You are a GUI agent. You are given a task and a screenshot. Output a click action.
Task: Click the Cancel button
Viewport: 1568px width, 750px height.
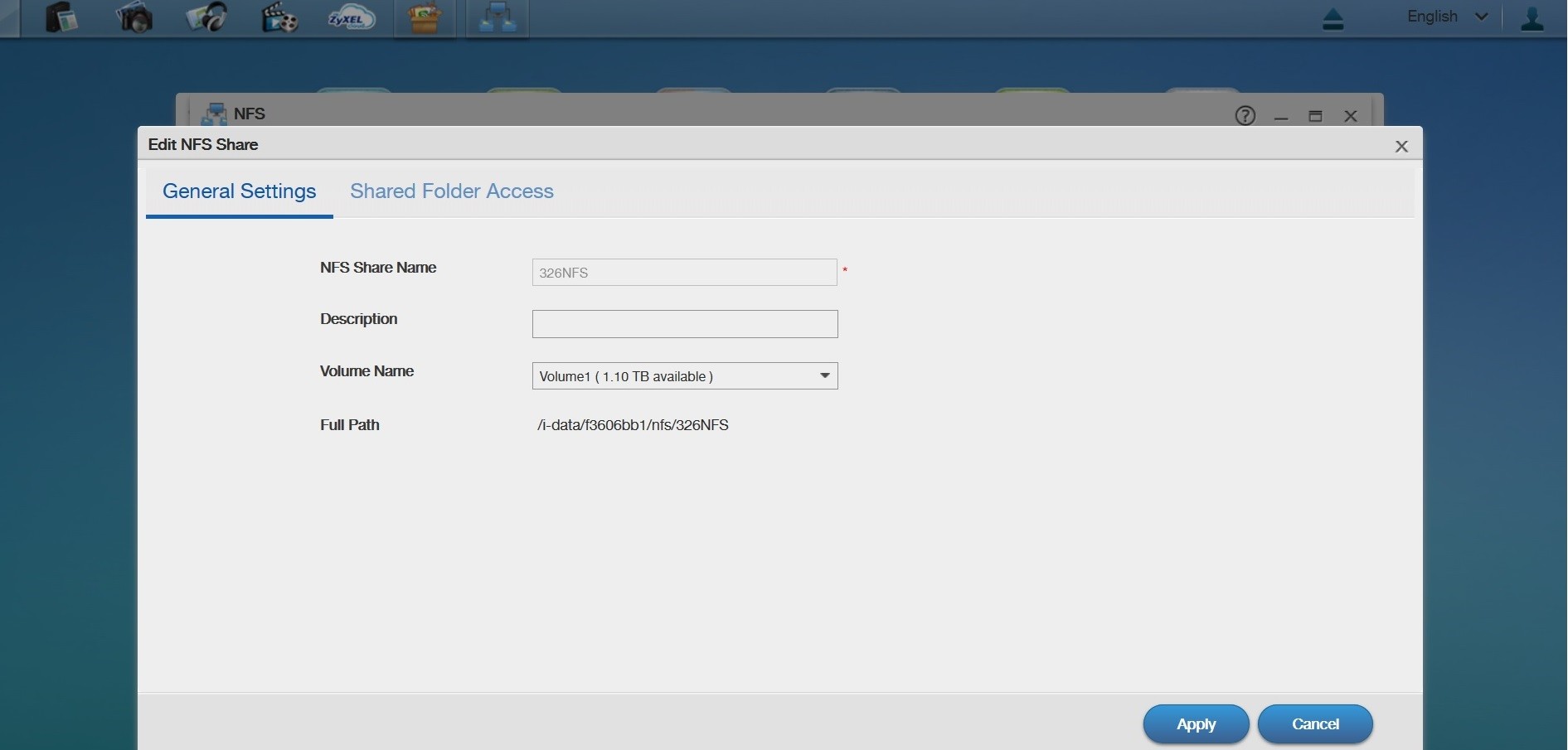pos(1316,724)
